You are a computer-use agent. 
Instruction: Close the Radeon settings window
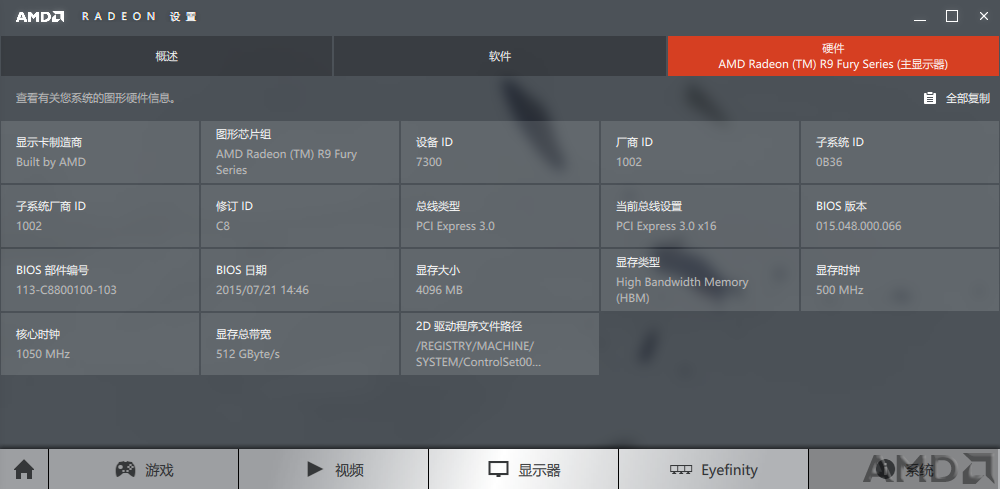click(983, 17)
